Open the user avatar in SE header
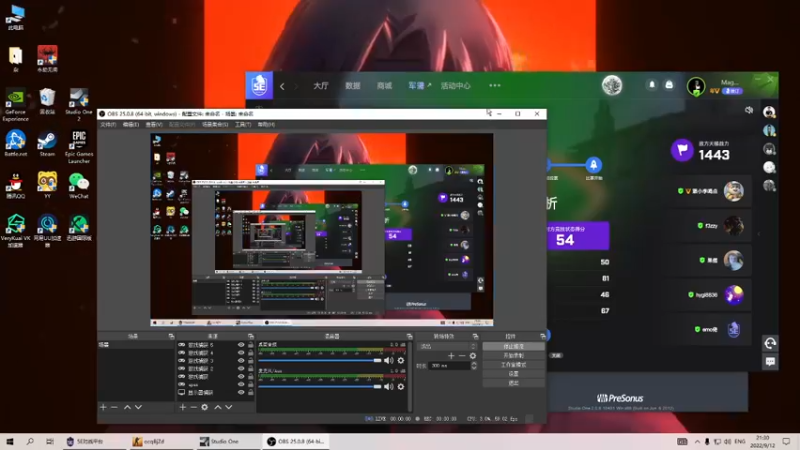The image size is (800, 450). point(696,86)
